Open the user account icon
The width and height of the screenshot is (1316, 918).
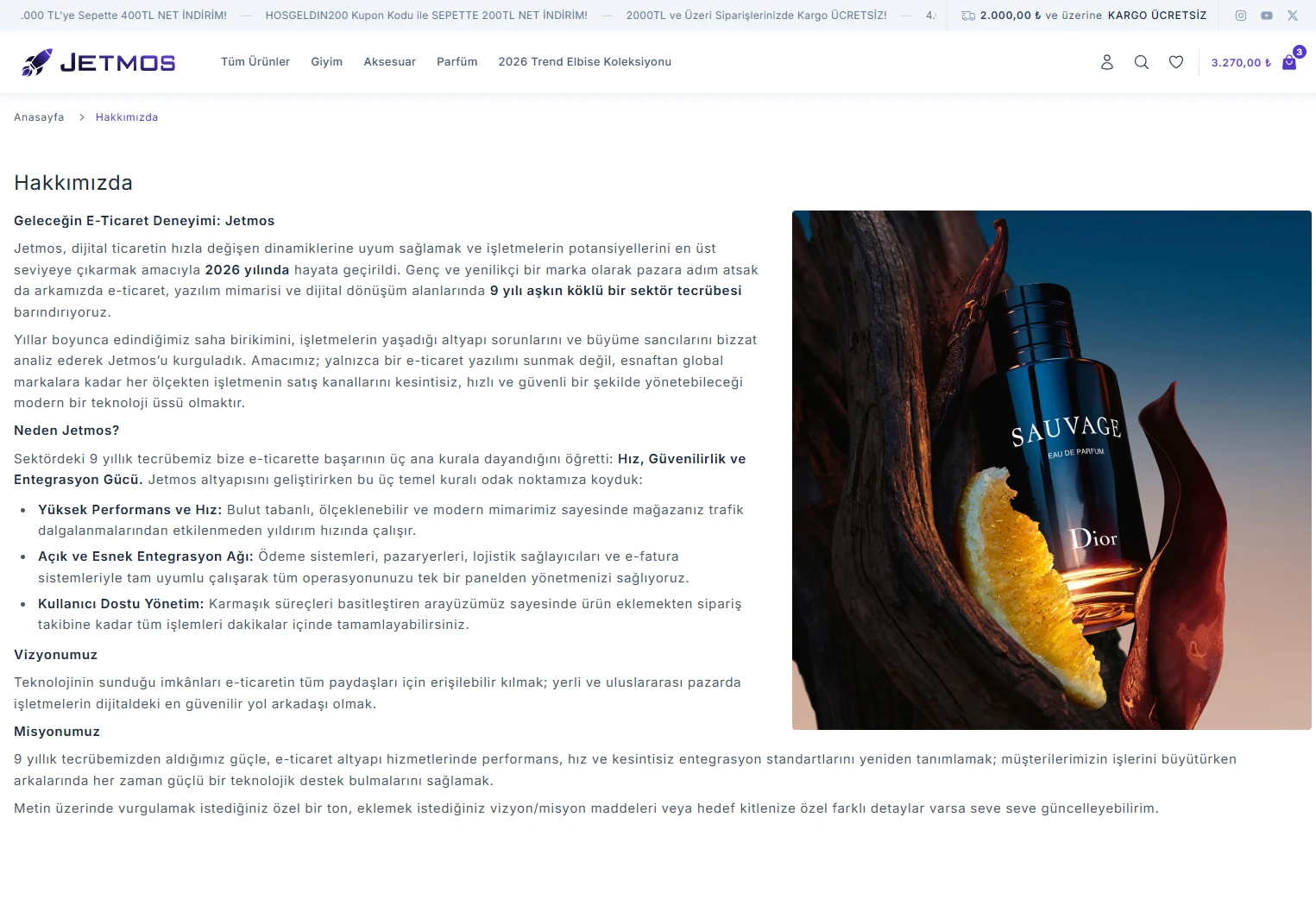pyautogui.click(x=1107, y=62)
